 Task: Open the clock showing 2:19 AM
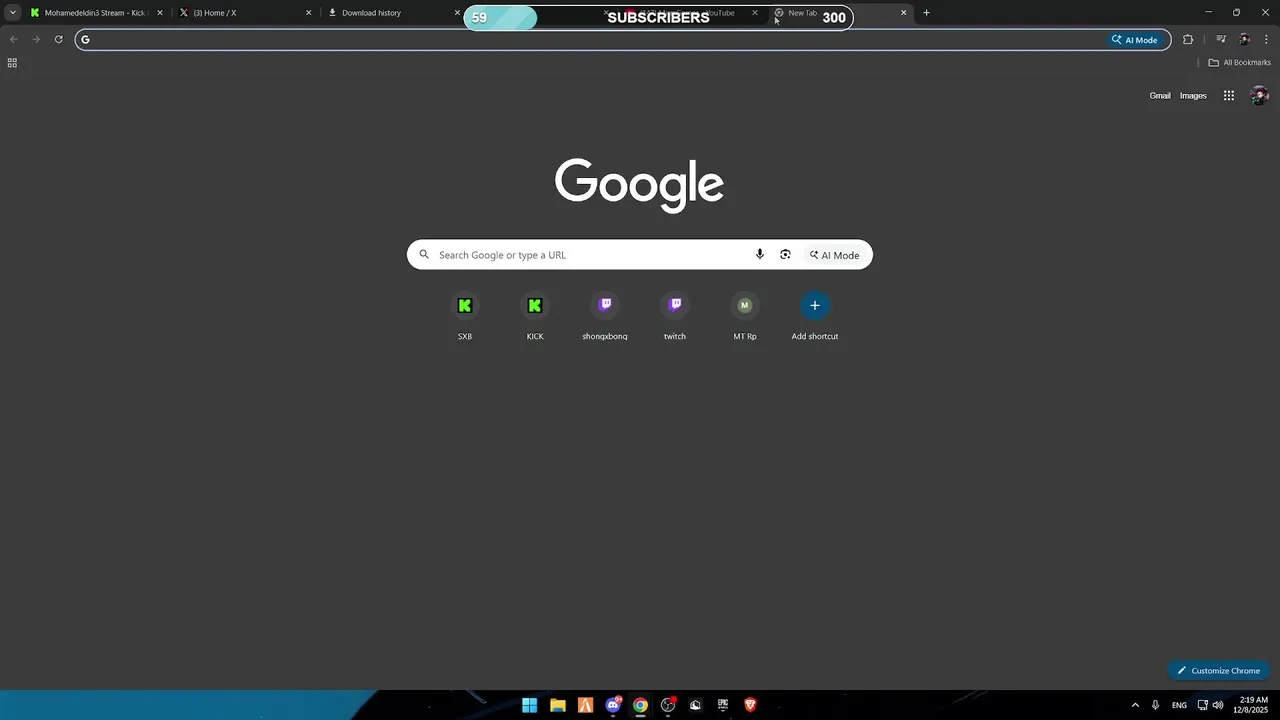pos(1253,705)
